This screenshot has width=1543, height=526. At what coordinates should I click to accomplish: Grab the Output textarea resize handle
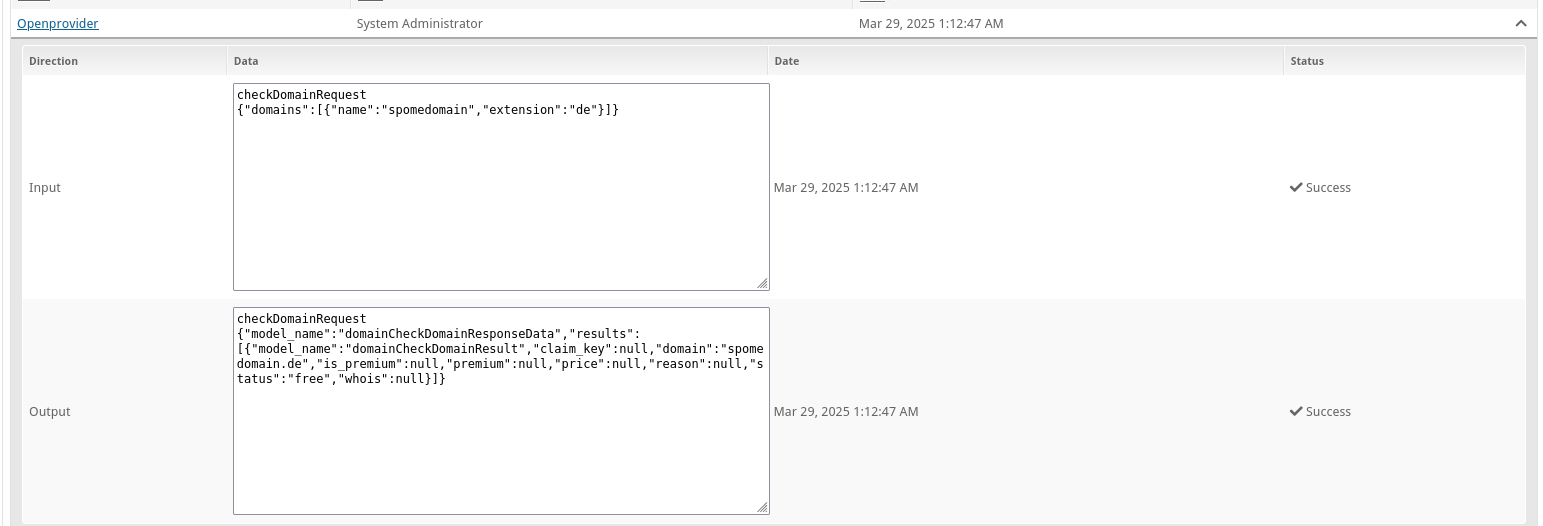(763, 508)
